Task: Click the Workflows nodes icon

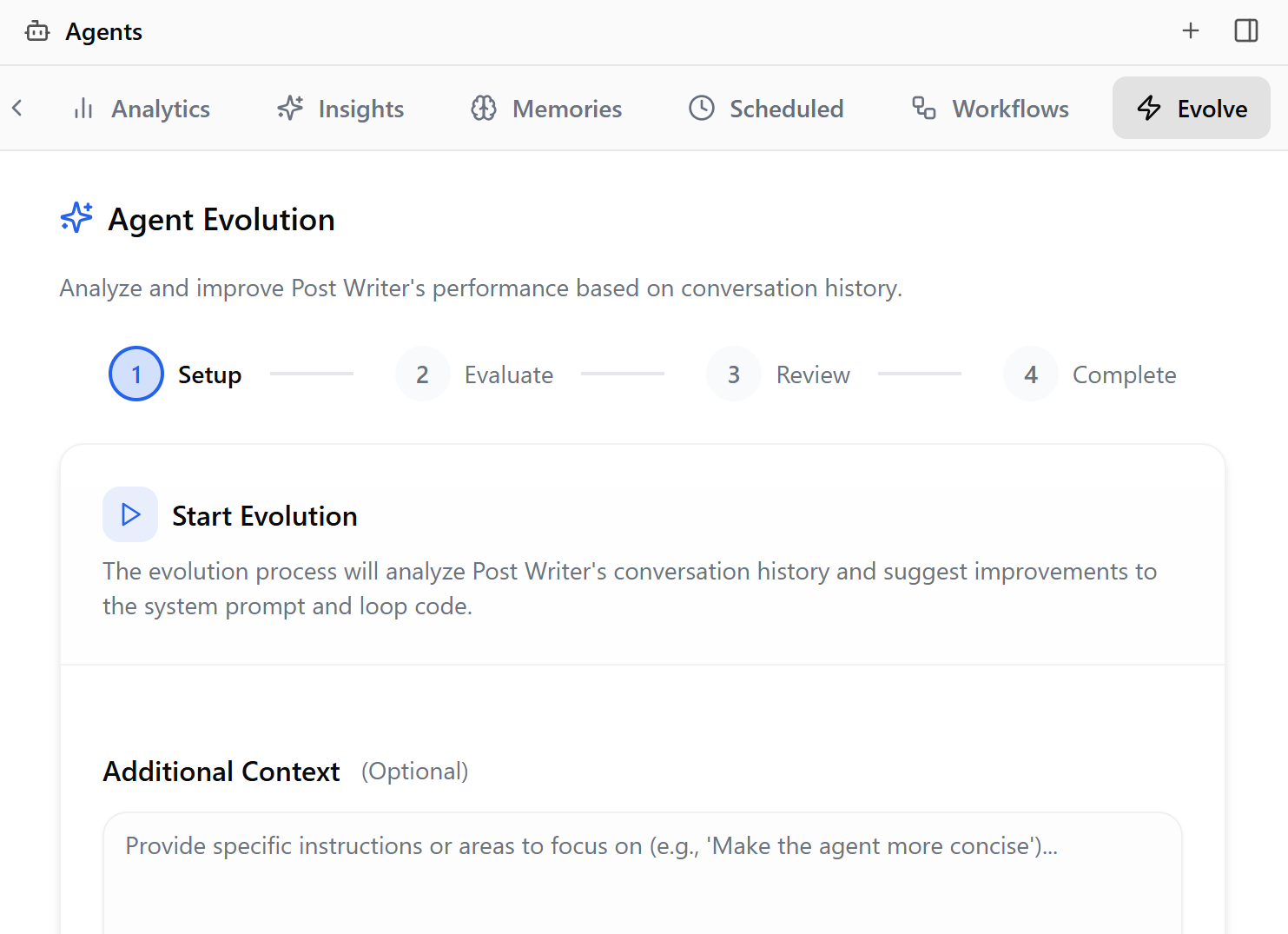Action: point(924,109)
